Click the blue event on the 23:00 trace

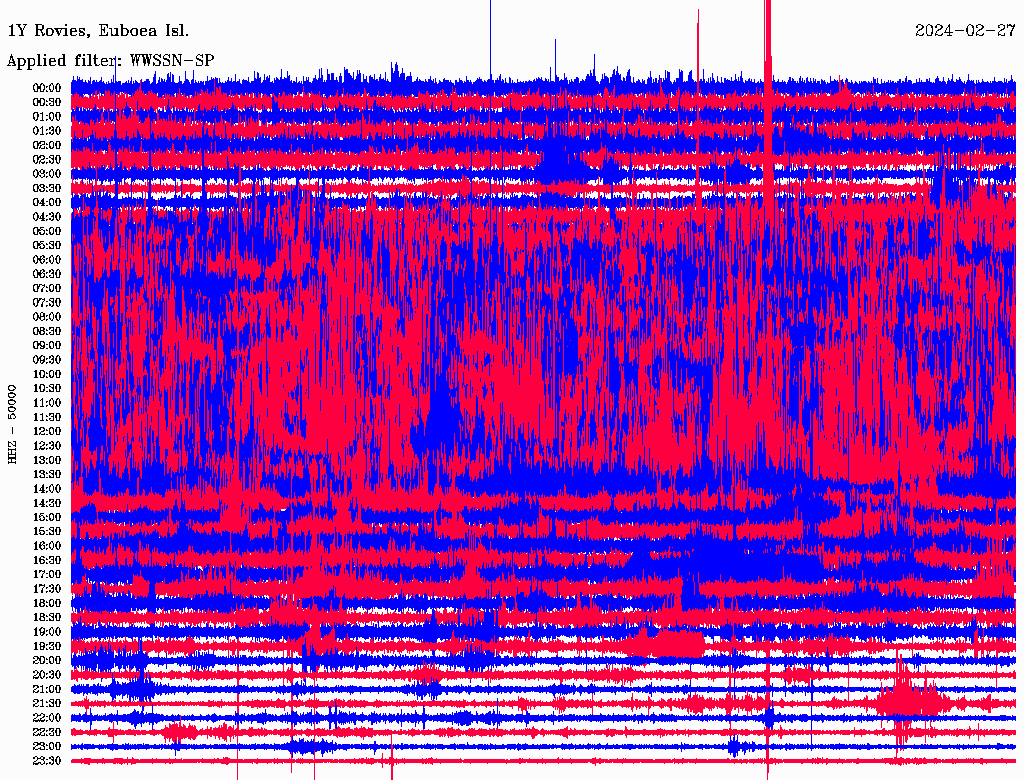[x=738, y=746]
